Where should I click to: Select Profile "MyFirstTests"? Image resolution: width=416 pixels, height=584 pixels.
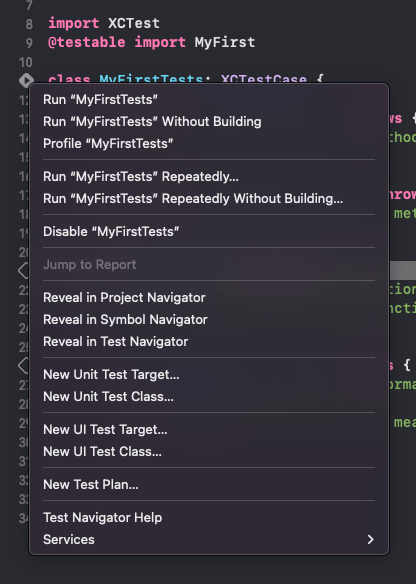click(x=209, y=144)
